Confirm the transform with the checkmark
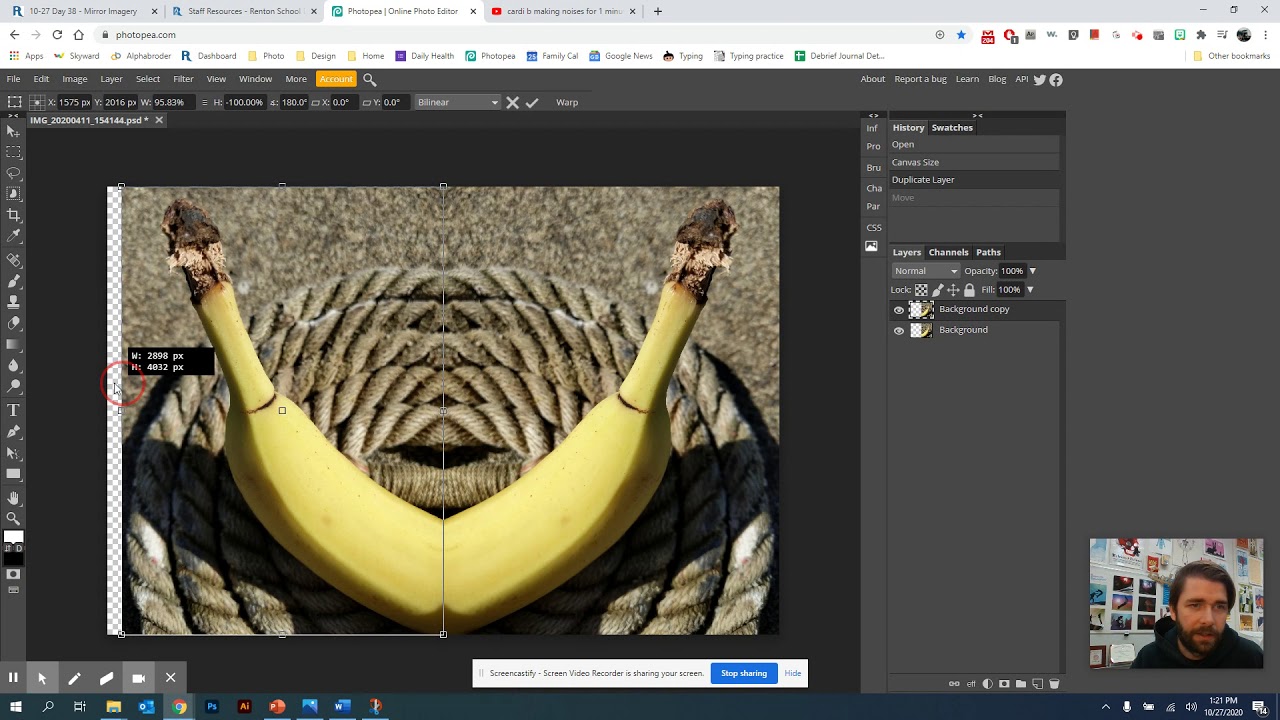This screenshot has height=720, width=1280. click(532, 102)
